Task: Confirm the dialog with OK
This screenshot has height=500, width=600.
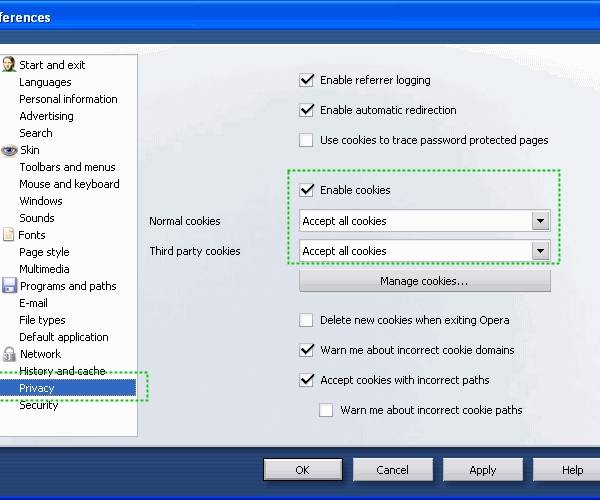Action: coord(302,469)
